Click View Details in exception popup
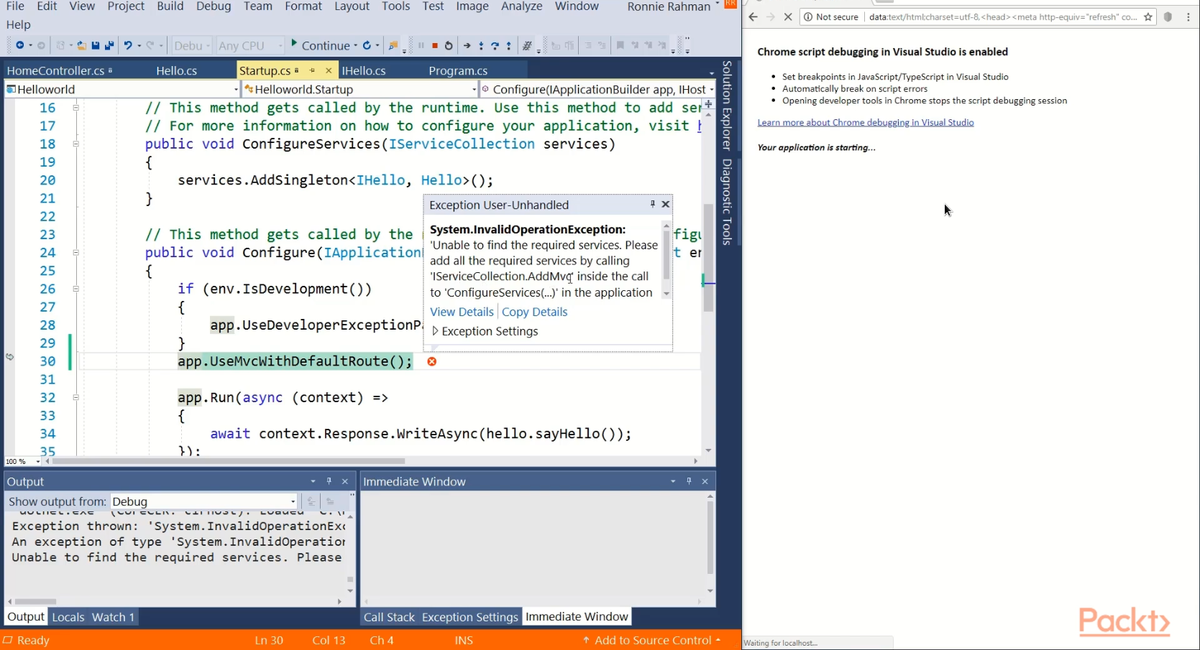This screenshot has height=650, width=1200. coord(462,312)
